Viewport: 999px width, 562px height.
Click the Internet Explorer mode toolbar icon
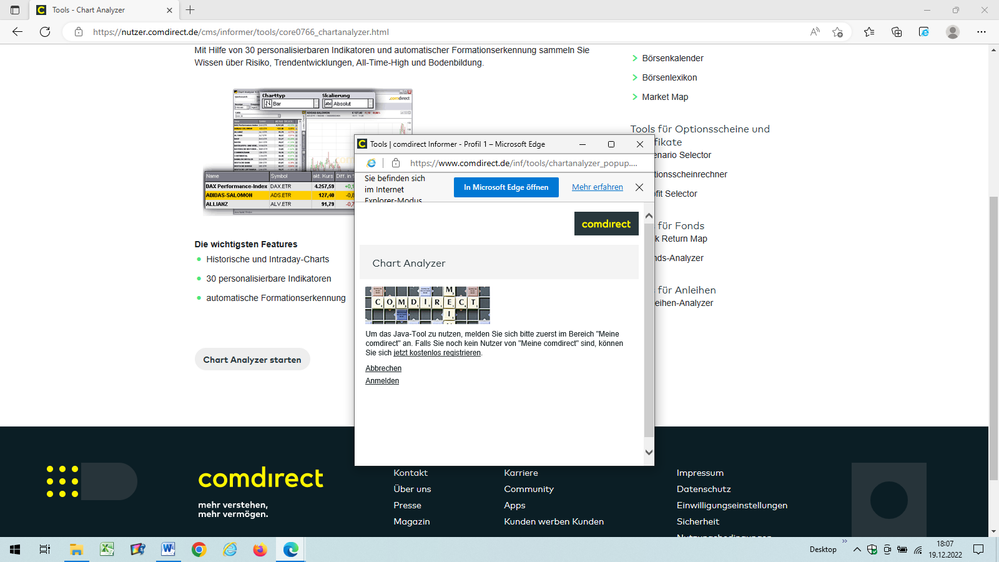(924, 32)
